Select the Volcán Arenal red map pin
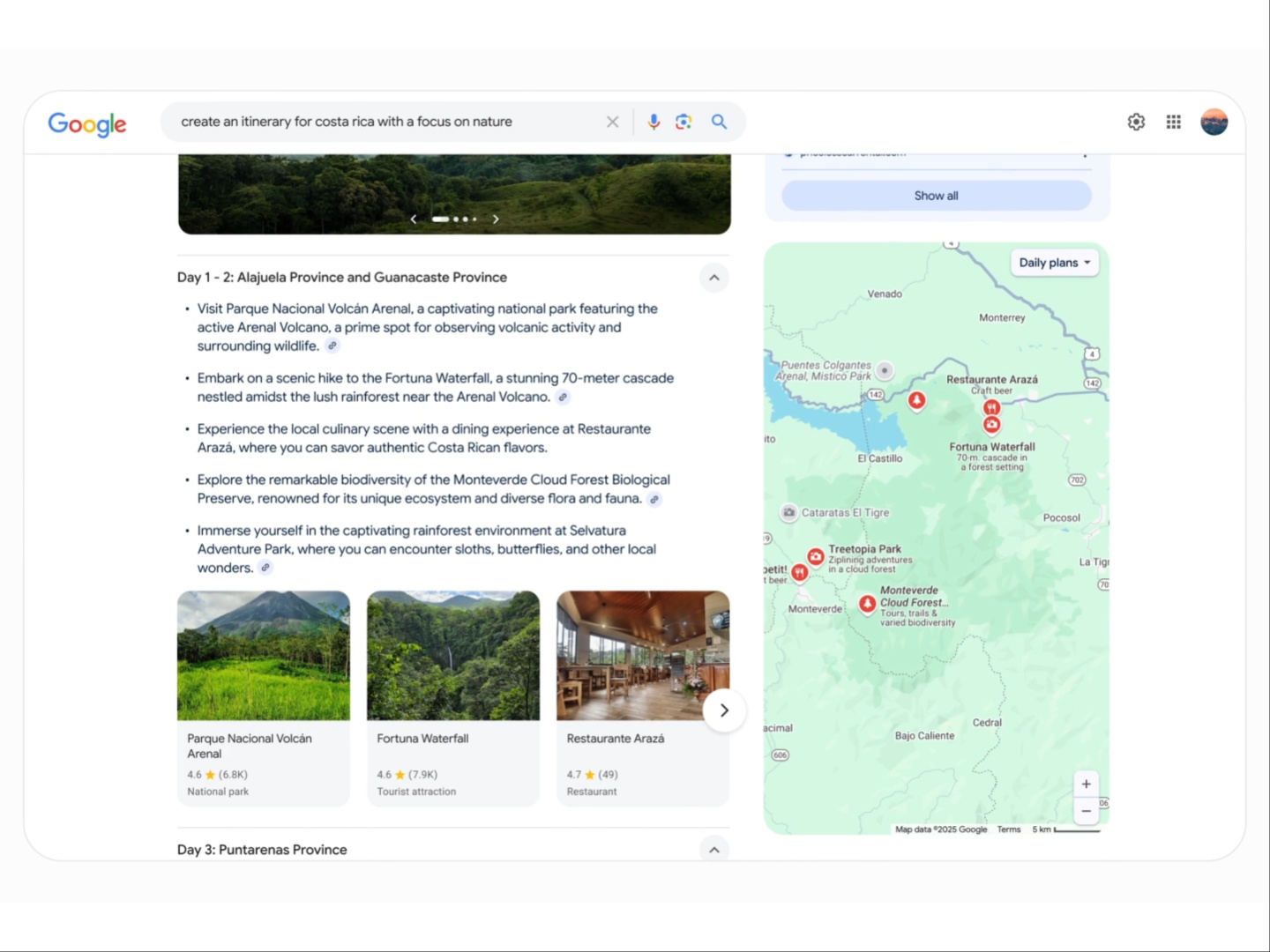1270x952 pixels. click(x=917, y=401)
